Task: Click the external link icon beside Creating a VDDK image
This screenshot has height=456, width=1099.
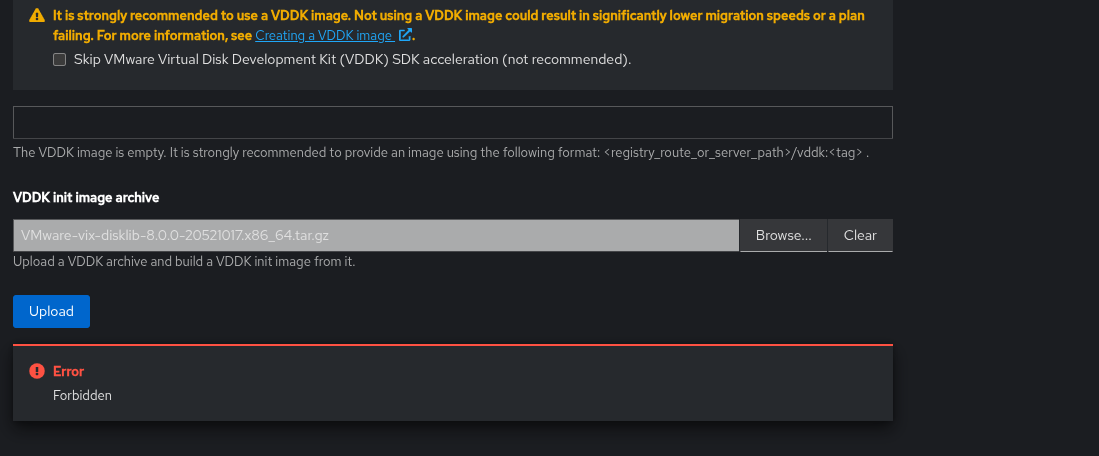Action: click(x=405, y=35)
